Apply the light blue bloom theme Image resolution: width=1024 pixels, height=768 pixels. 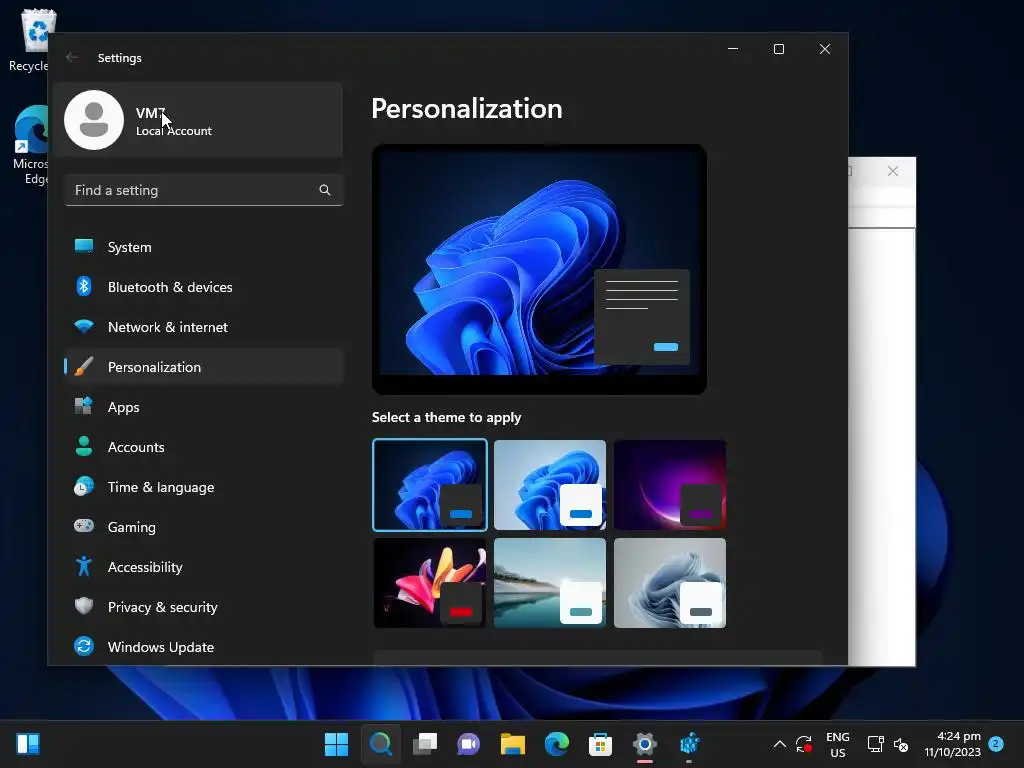(550, 485)
